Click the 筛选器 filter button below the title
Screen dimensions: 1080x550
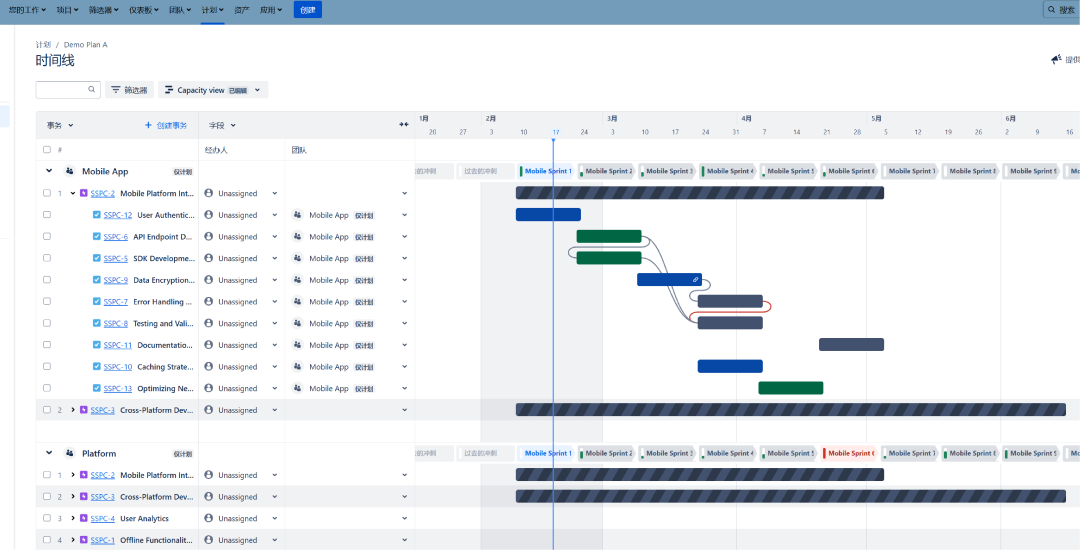129,89
